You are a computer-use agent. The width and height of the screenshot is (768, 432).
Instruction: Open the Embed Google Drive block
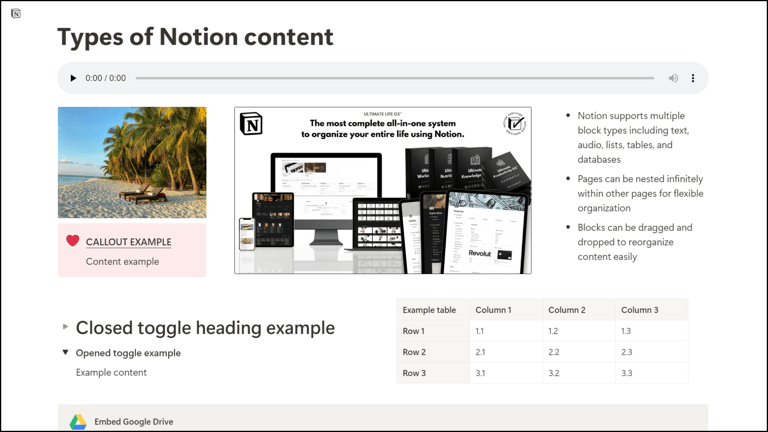click(383, 418)
